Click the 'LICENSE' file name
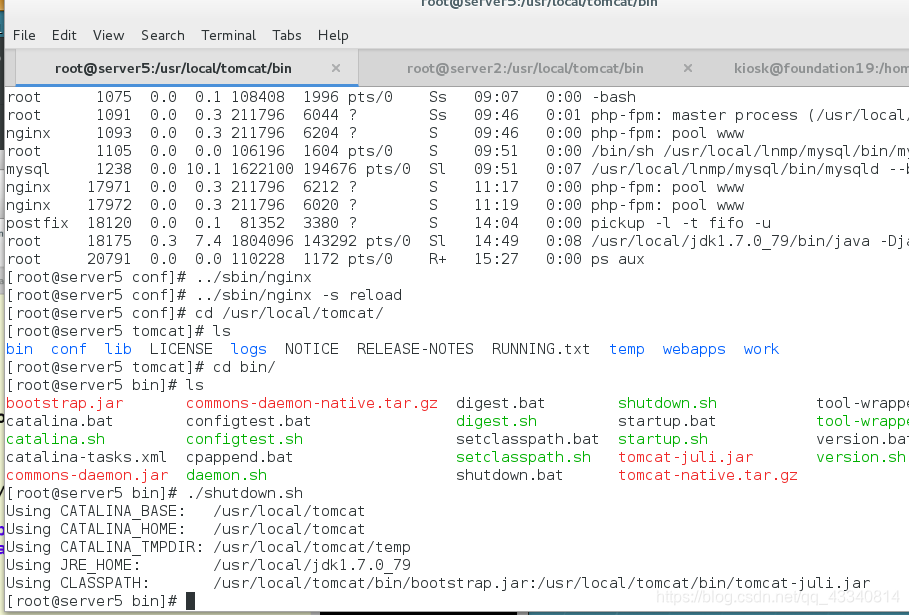This screenshot has height=615, width=909. [181, 349]
